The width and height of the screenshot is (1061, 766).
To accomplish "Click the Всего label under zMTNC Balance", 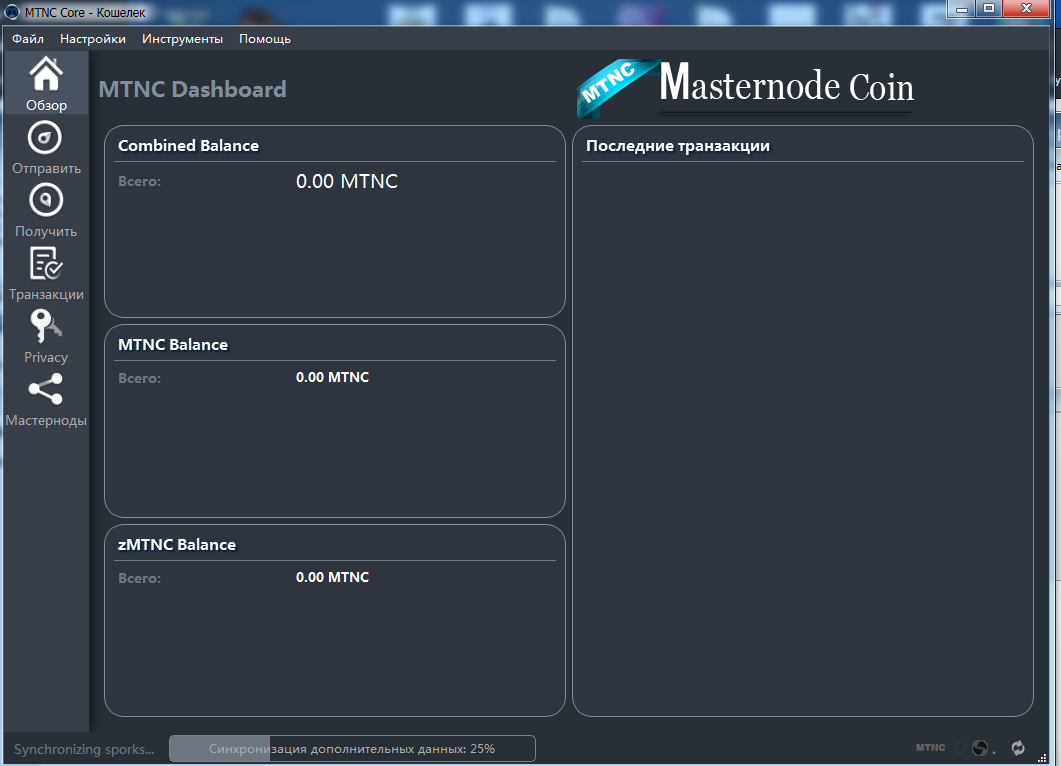I will 139,579.
